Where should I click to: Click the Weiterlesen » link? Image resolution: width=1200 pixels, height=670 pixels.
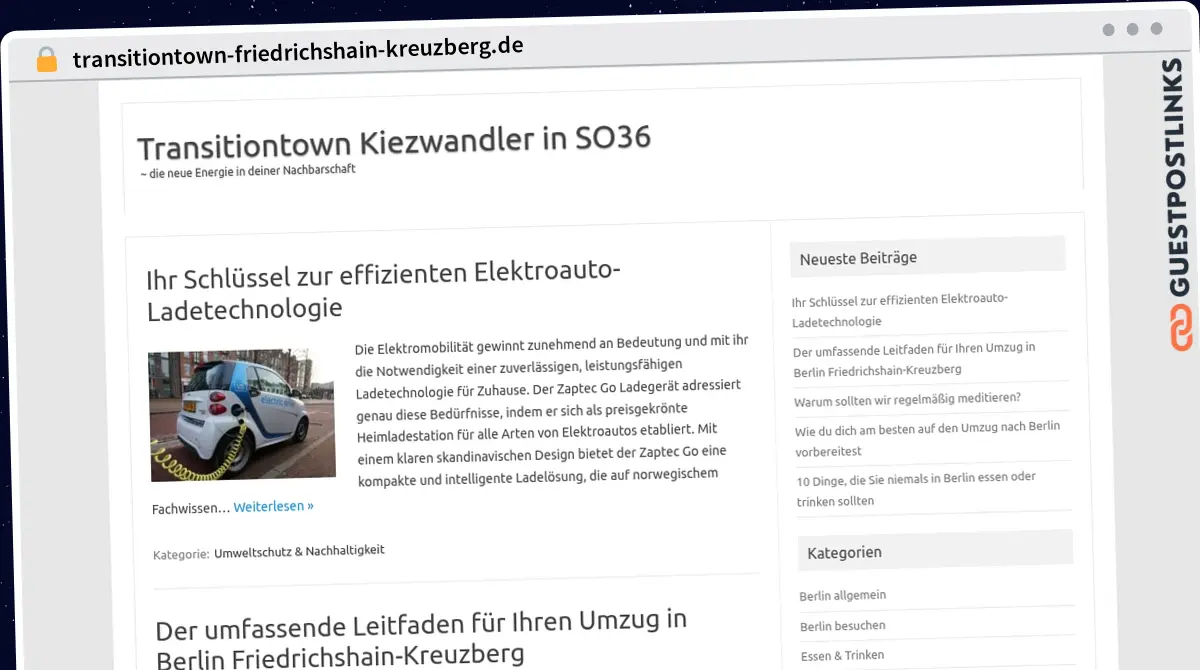pos(273,506)
